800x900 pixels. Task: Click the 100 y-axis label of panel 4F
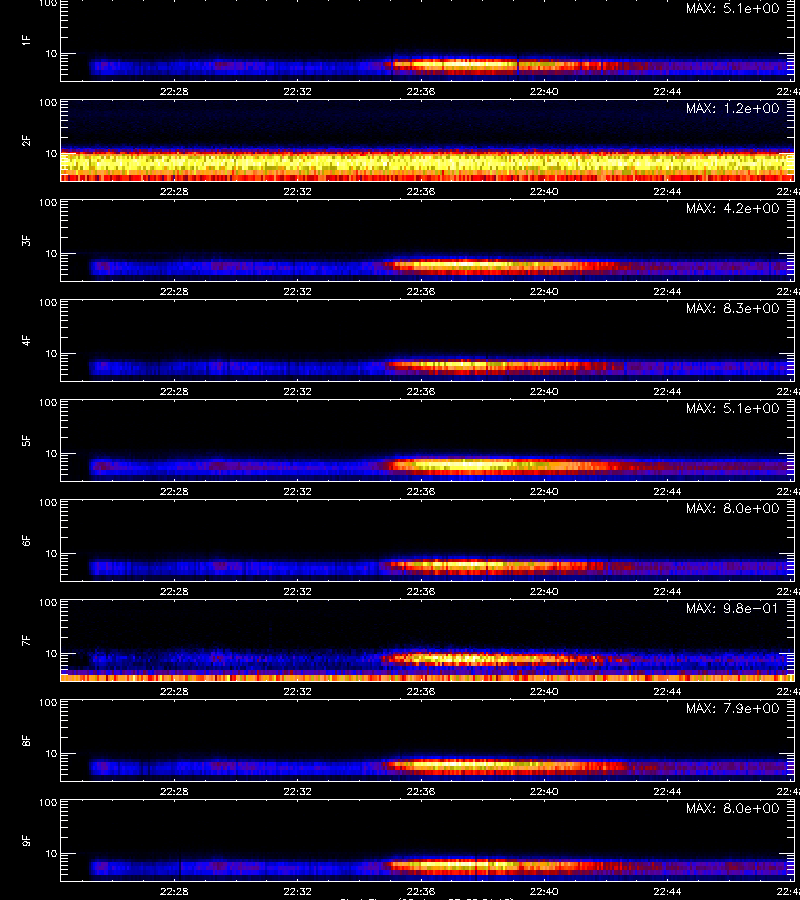[48, 302]
